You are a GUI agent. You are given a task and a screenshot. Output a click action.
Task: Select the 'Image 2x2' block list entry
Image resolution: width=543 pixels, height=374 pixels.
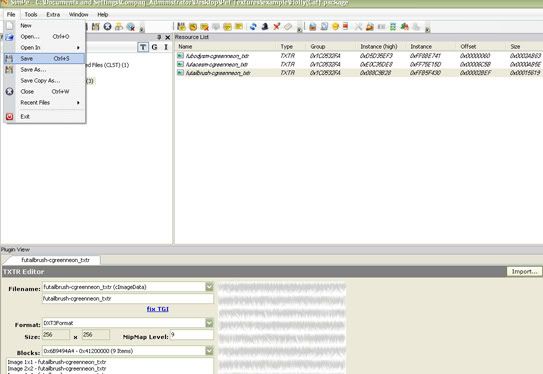(57, 368)
